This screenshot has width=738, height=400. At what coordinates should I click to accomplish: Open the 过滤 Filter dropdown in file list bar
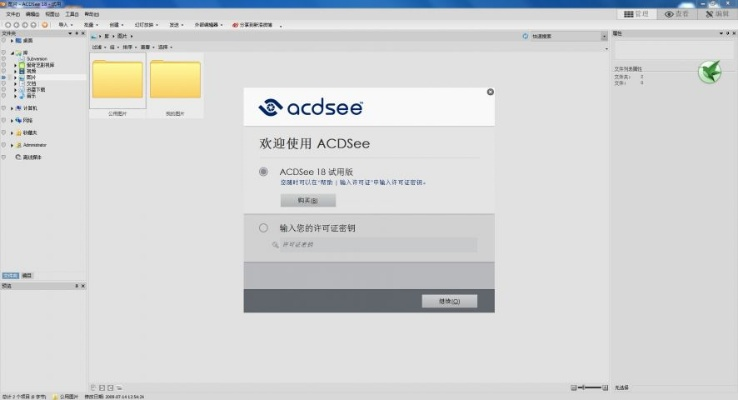[x=99, y=47]
